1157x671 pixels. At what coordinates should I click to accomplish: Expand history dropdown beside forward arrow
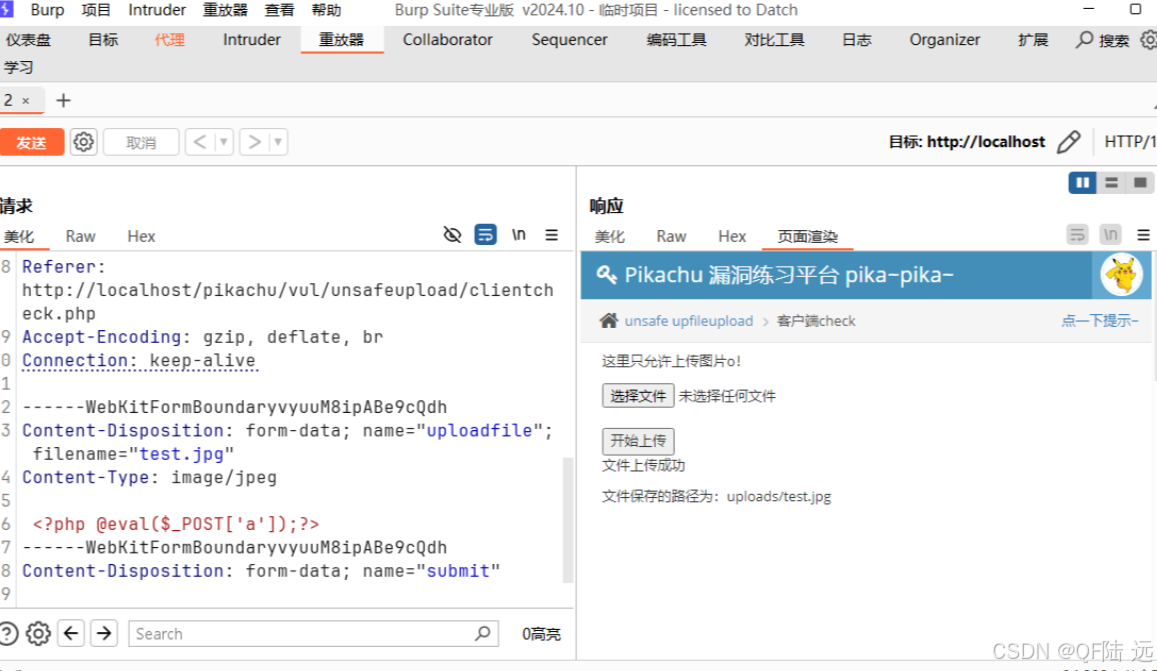[278, 142]
